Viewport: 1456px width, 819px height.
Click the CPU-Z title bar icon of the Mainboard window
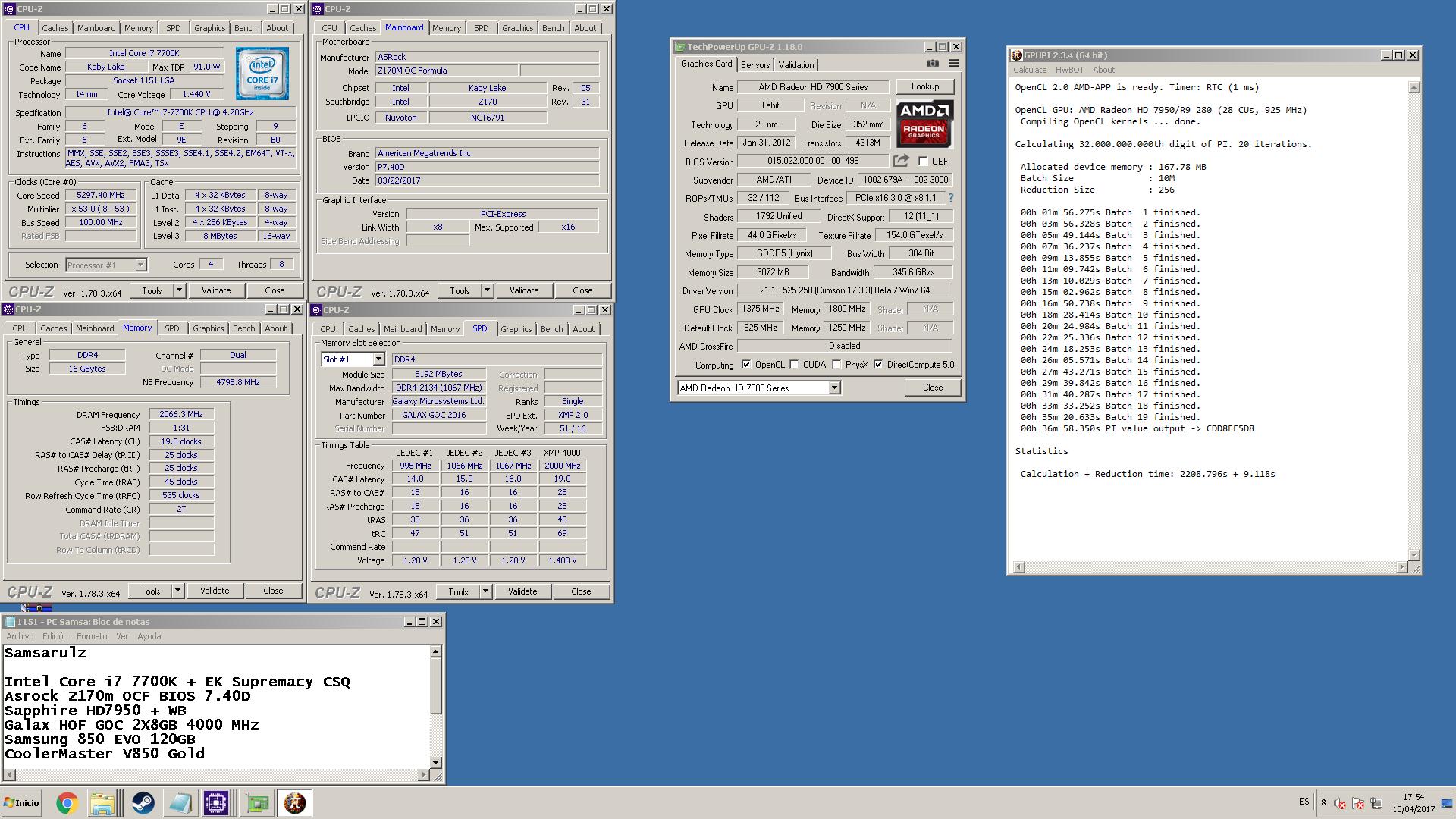tap(316, 9)
